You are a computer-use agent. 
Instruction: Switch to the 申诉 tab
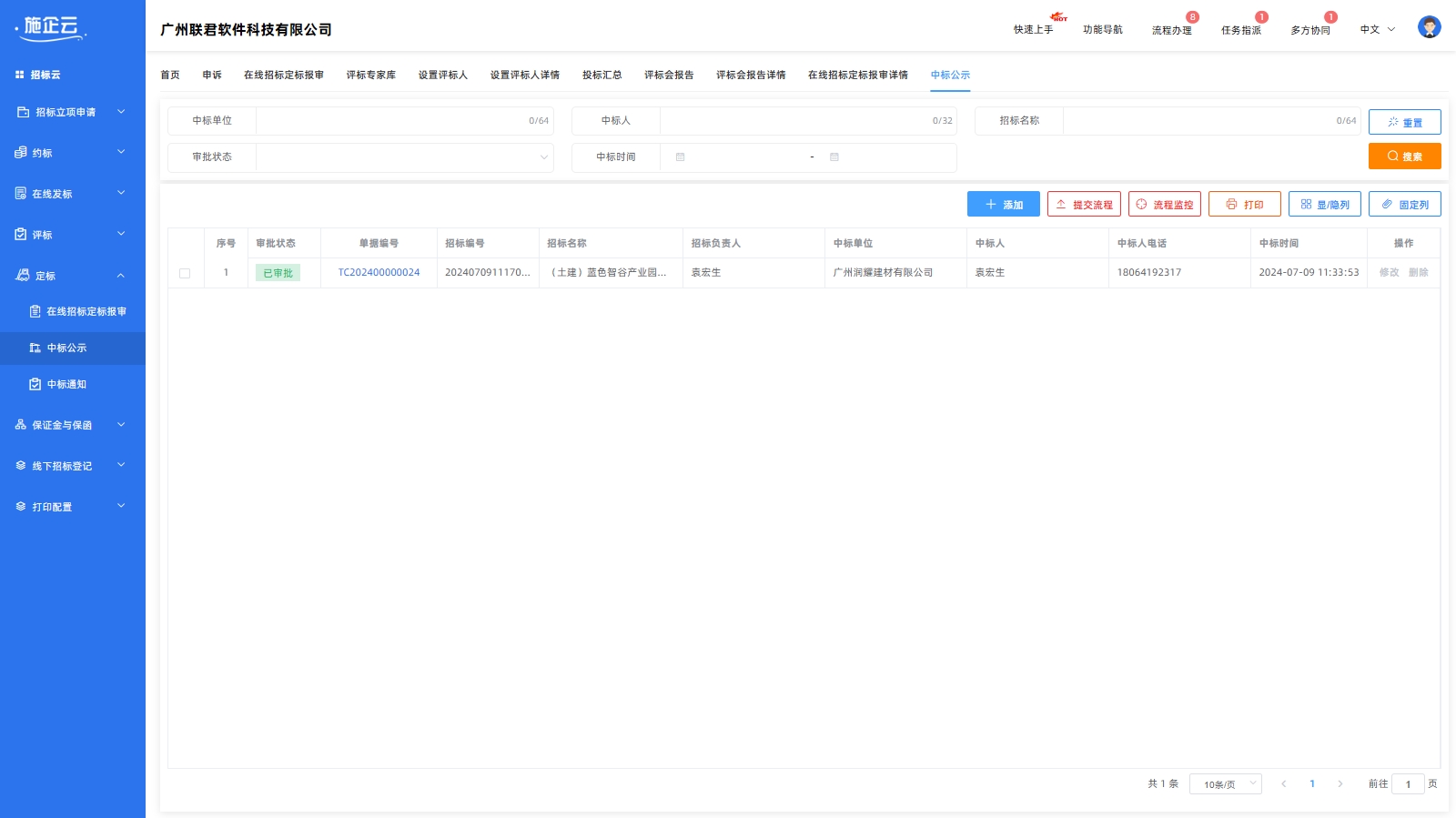pyautogui.click(x=212, y=75)
